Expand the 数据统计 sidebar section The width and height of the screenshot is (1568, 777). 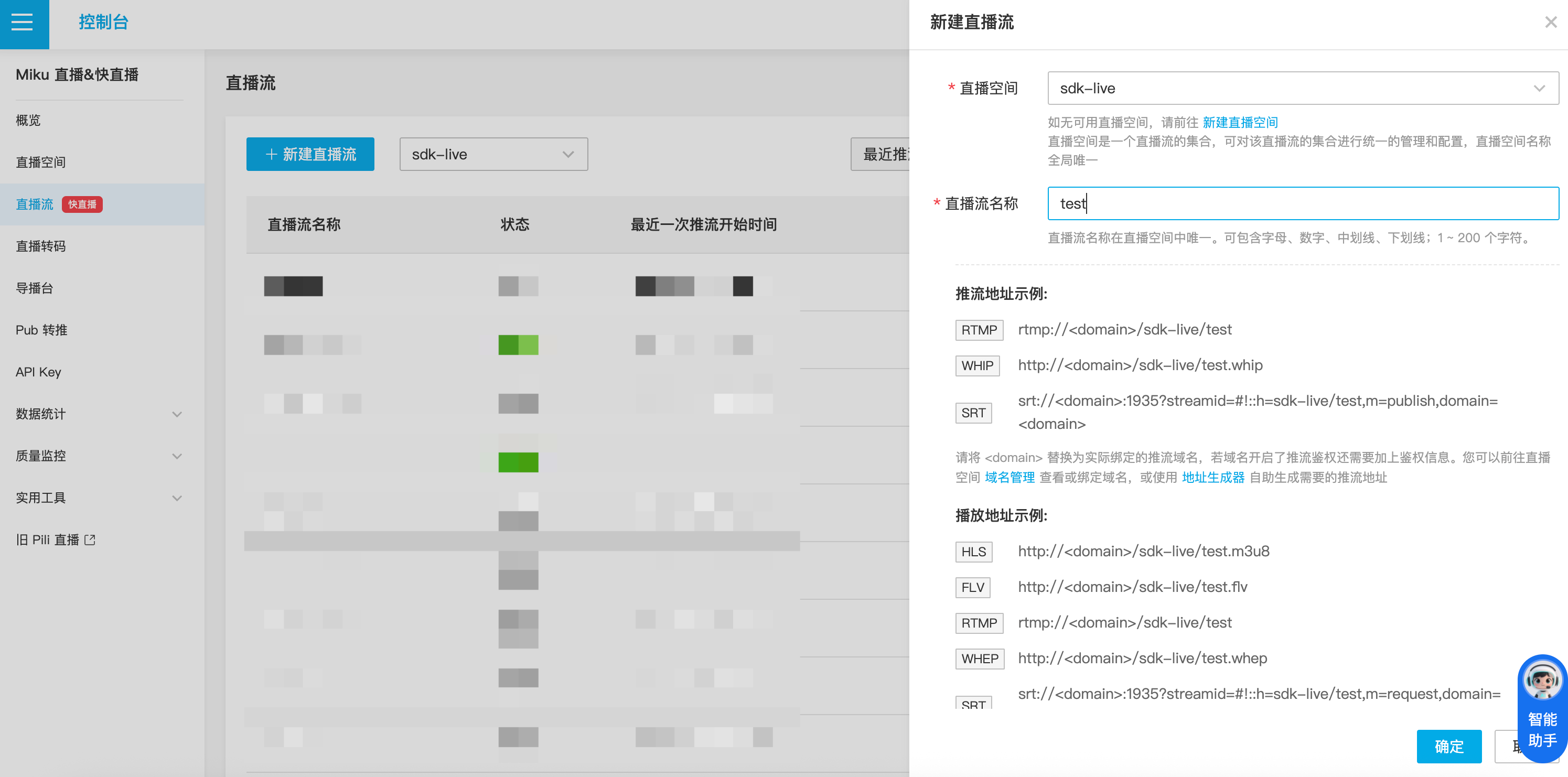(x=177, y=414)
